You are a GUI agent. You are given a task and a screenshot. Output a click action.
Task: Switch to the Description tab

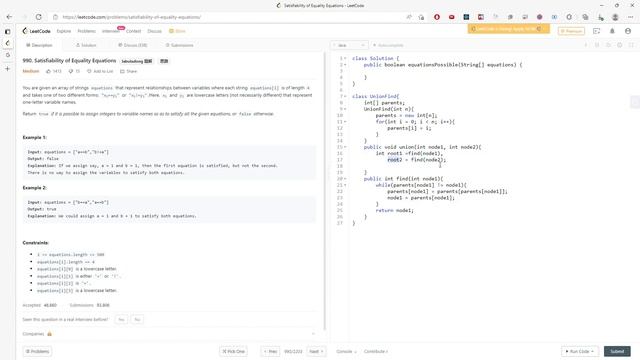39,45
